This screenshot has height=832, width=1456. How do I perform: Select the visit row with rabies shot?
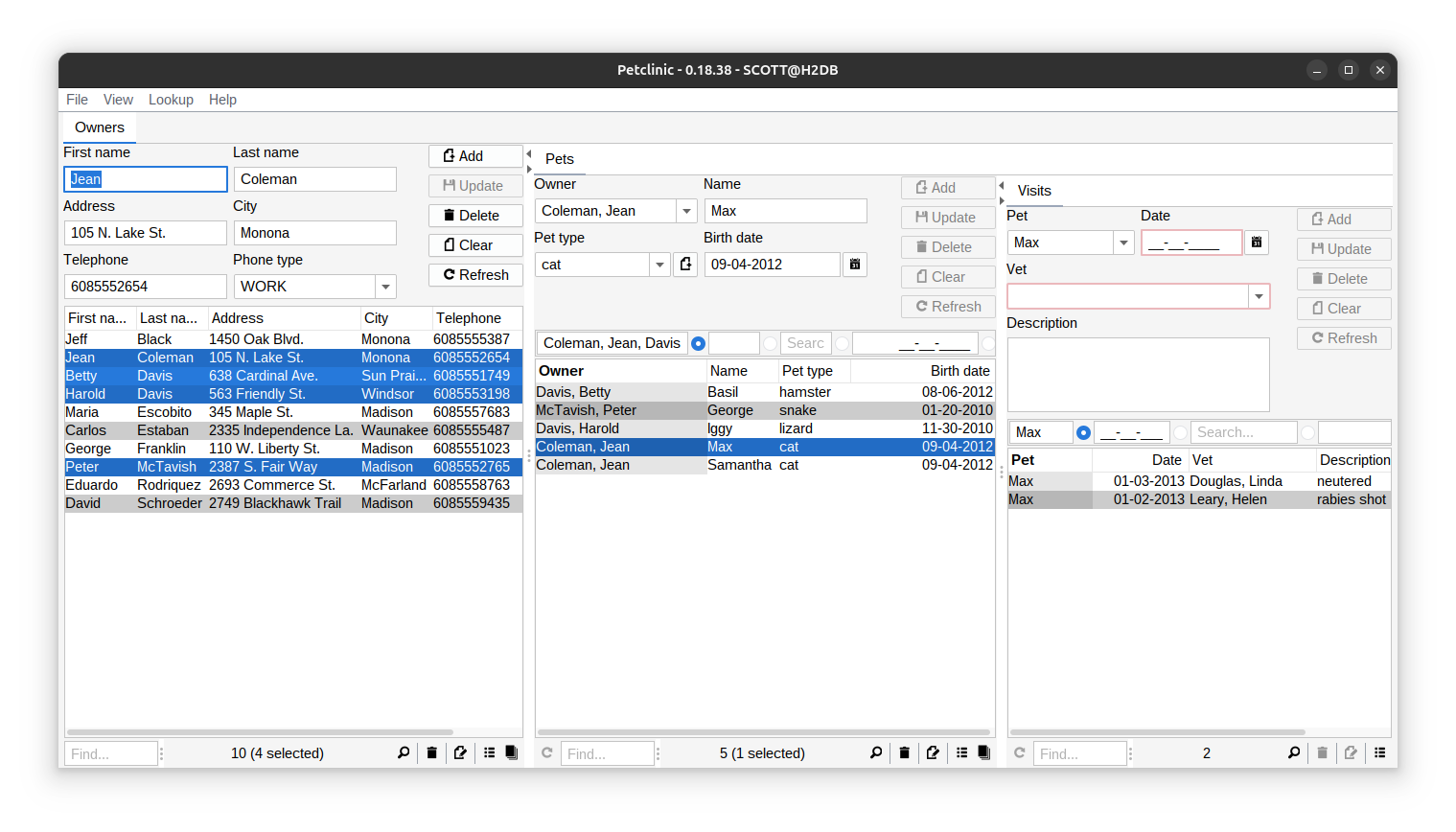click(x=1199, y=499)
